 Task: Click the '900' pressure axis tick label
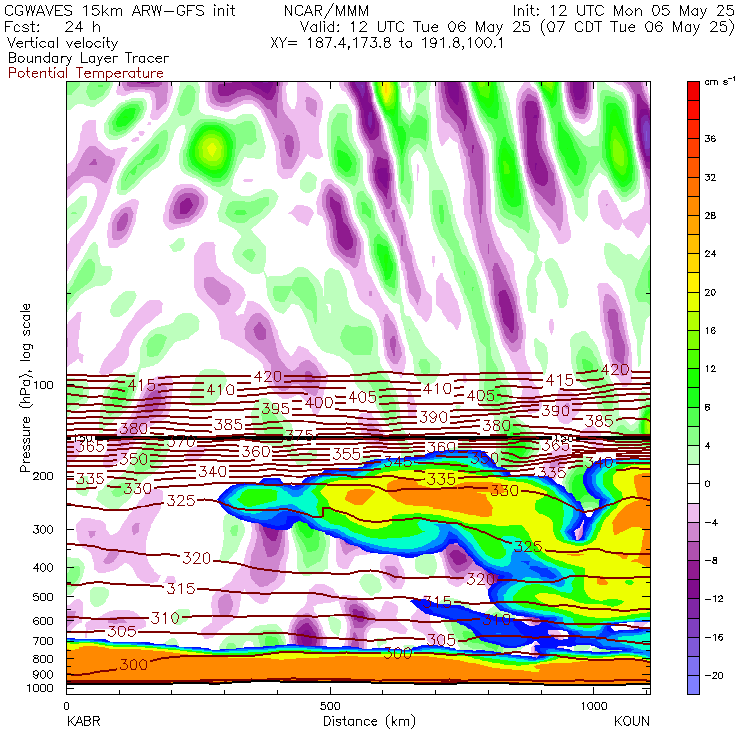pos(43,675)
